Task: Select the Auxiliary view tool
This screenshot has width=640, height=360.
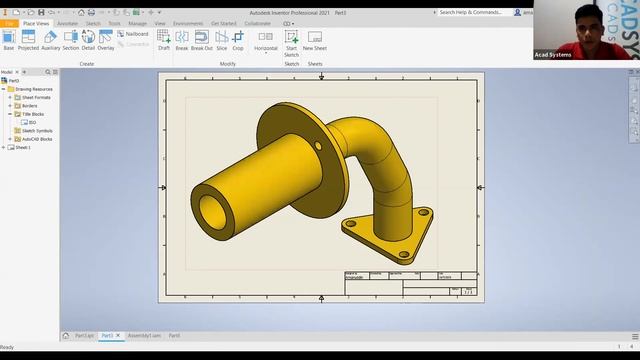Action: coord(51,40)
